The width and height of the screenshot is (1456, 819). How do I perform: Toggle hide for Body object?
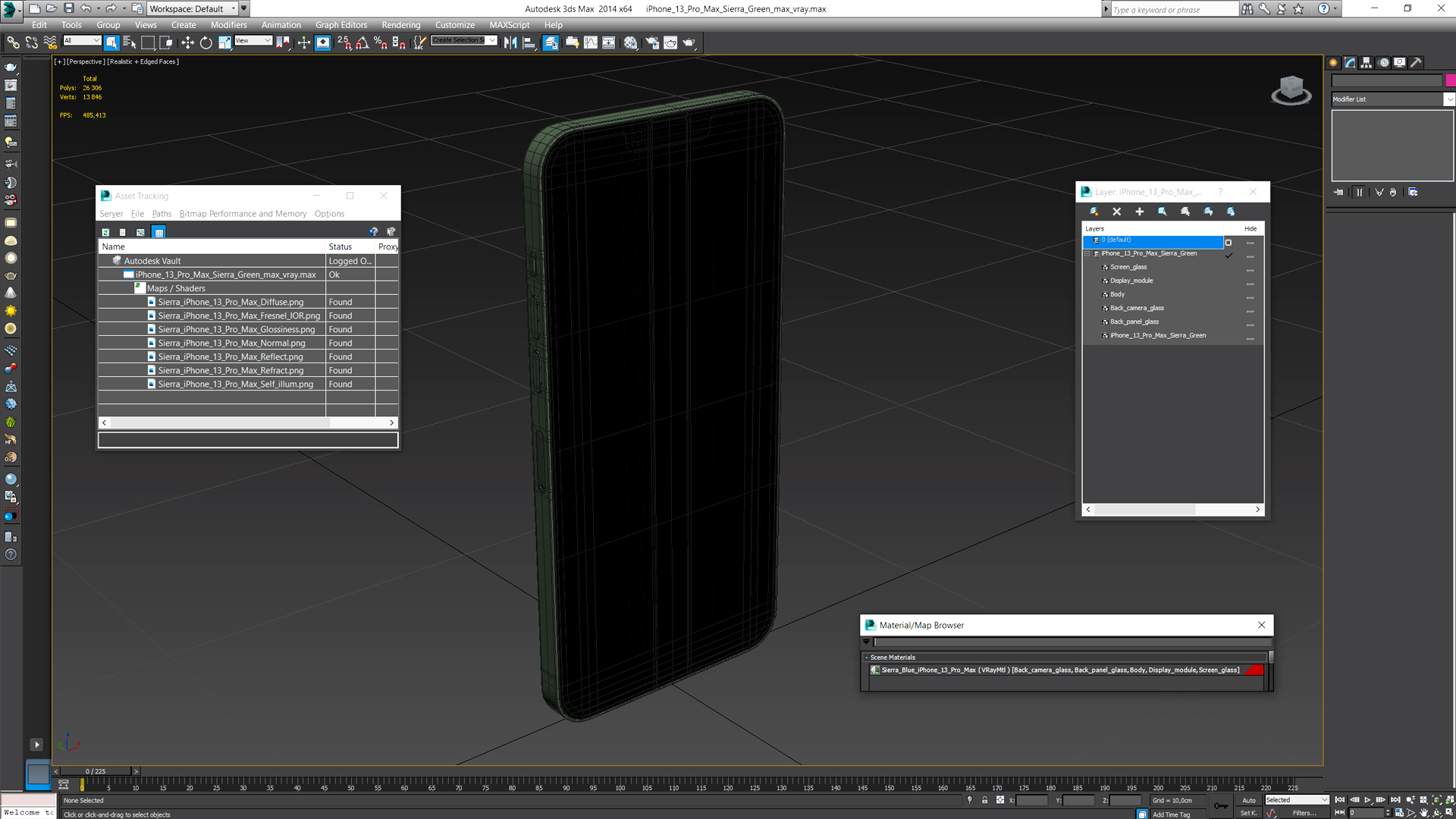[x=1250, y=297]
